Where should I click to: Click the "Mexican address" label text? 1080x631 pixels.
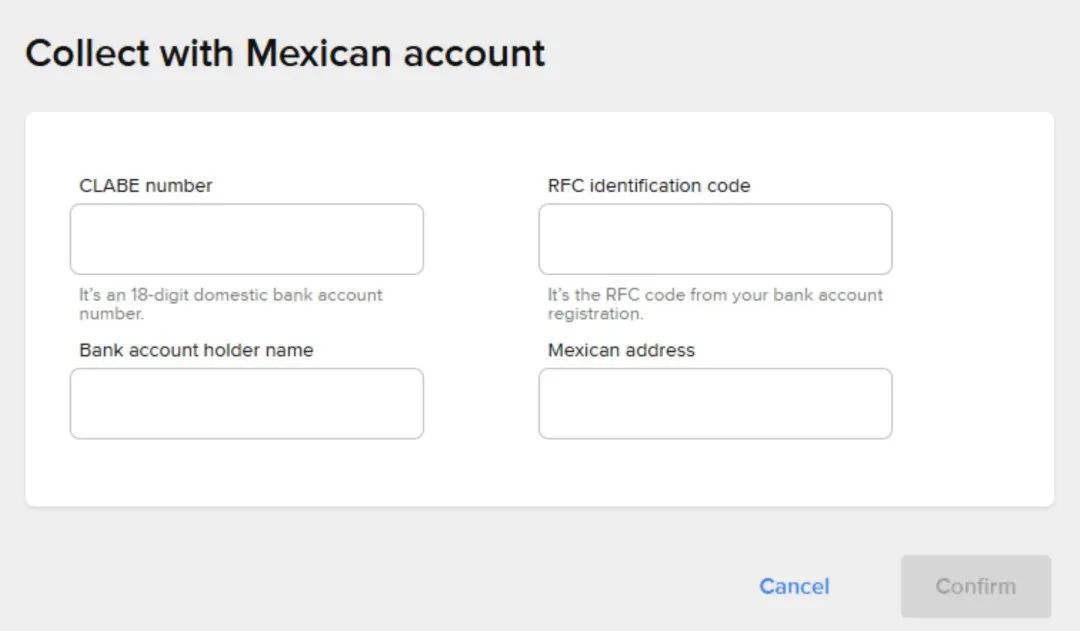621,350
